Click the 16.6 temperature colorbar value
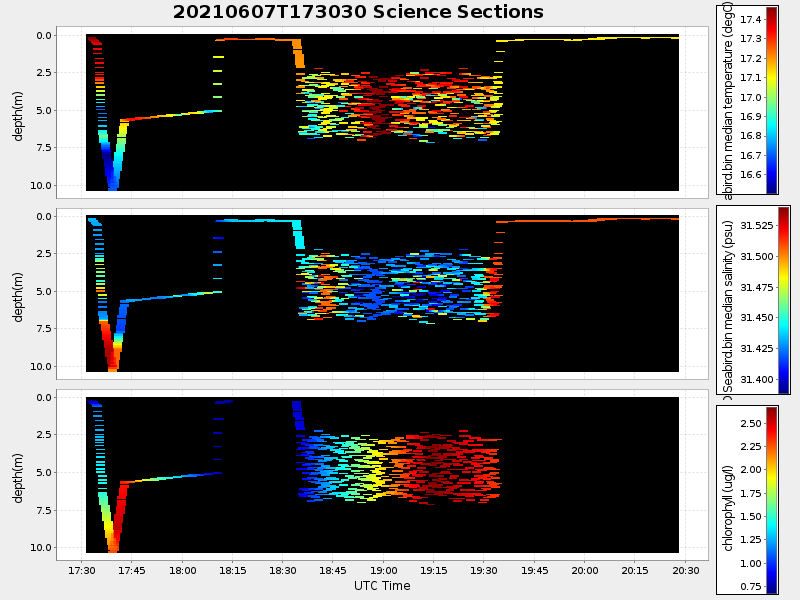 [x=750, y=174]
